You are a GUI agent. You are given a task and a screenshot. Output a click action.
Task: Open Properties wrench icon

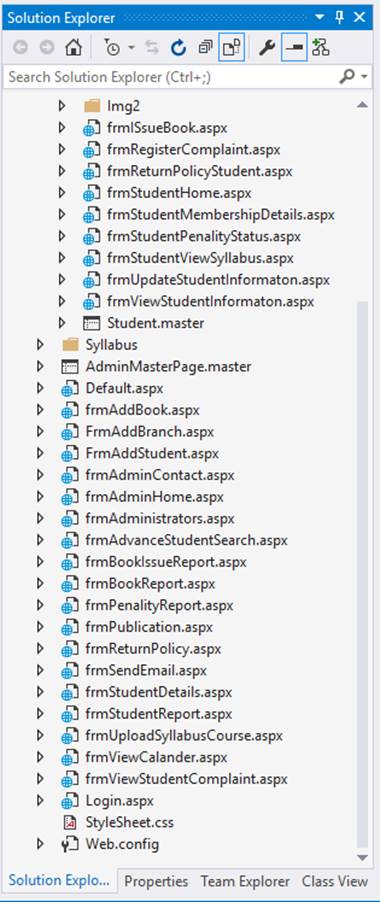pyautogui.click(x=266, y=48)
